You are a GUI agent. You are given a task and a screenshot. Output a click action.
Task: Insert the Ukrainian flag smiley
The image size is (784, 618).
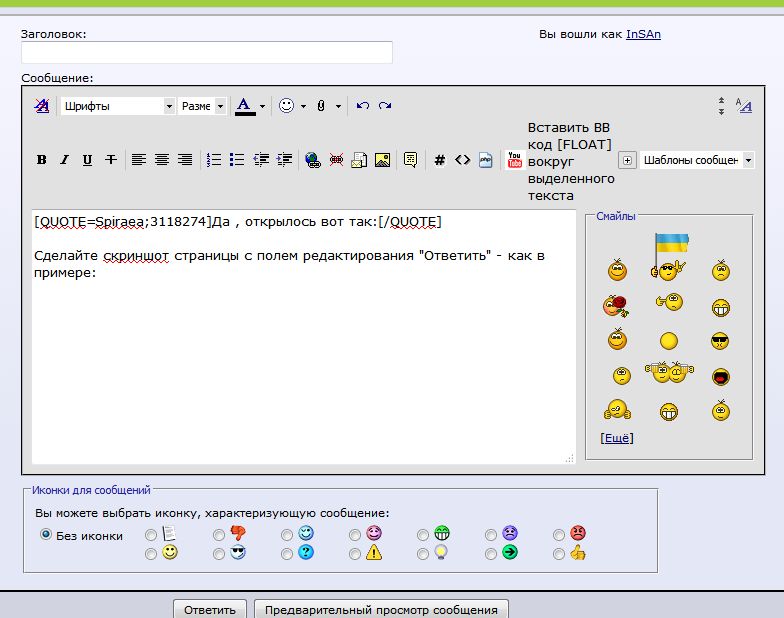670,256
